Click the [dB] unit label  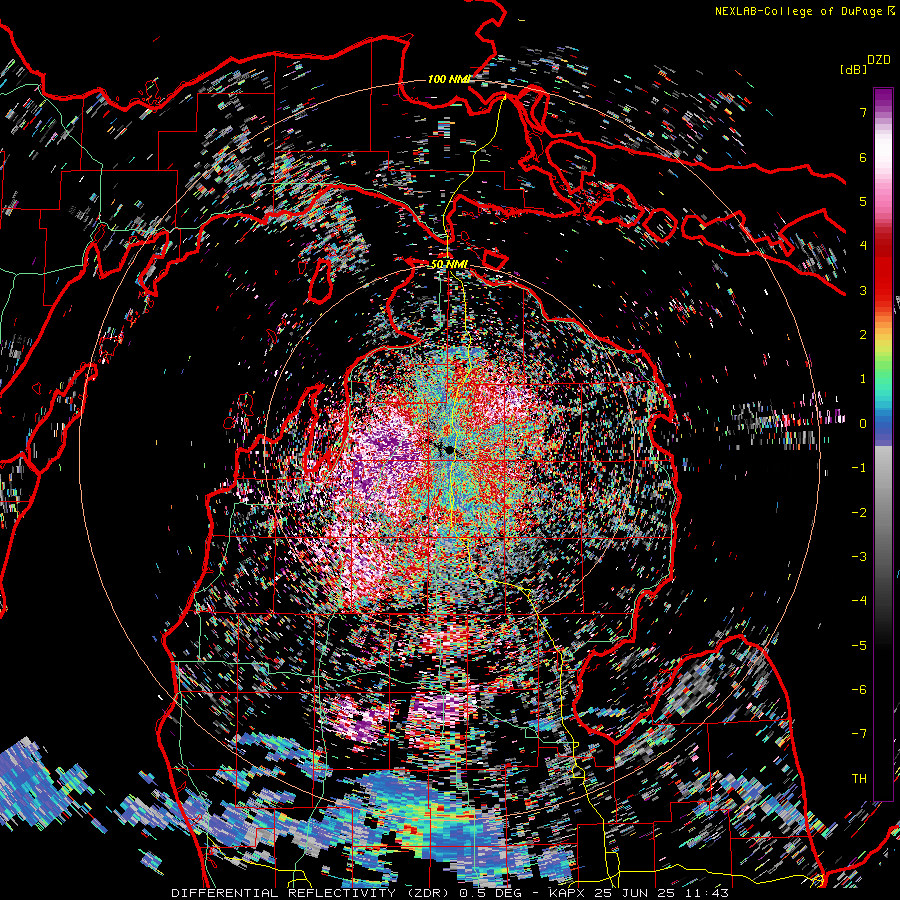pos(853,69)
